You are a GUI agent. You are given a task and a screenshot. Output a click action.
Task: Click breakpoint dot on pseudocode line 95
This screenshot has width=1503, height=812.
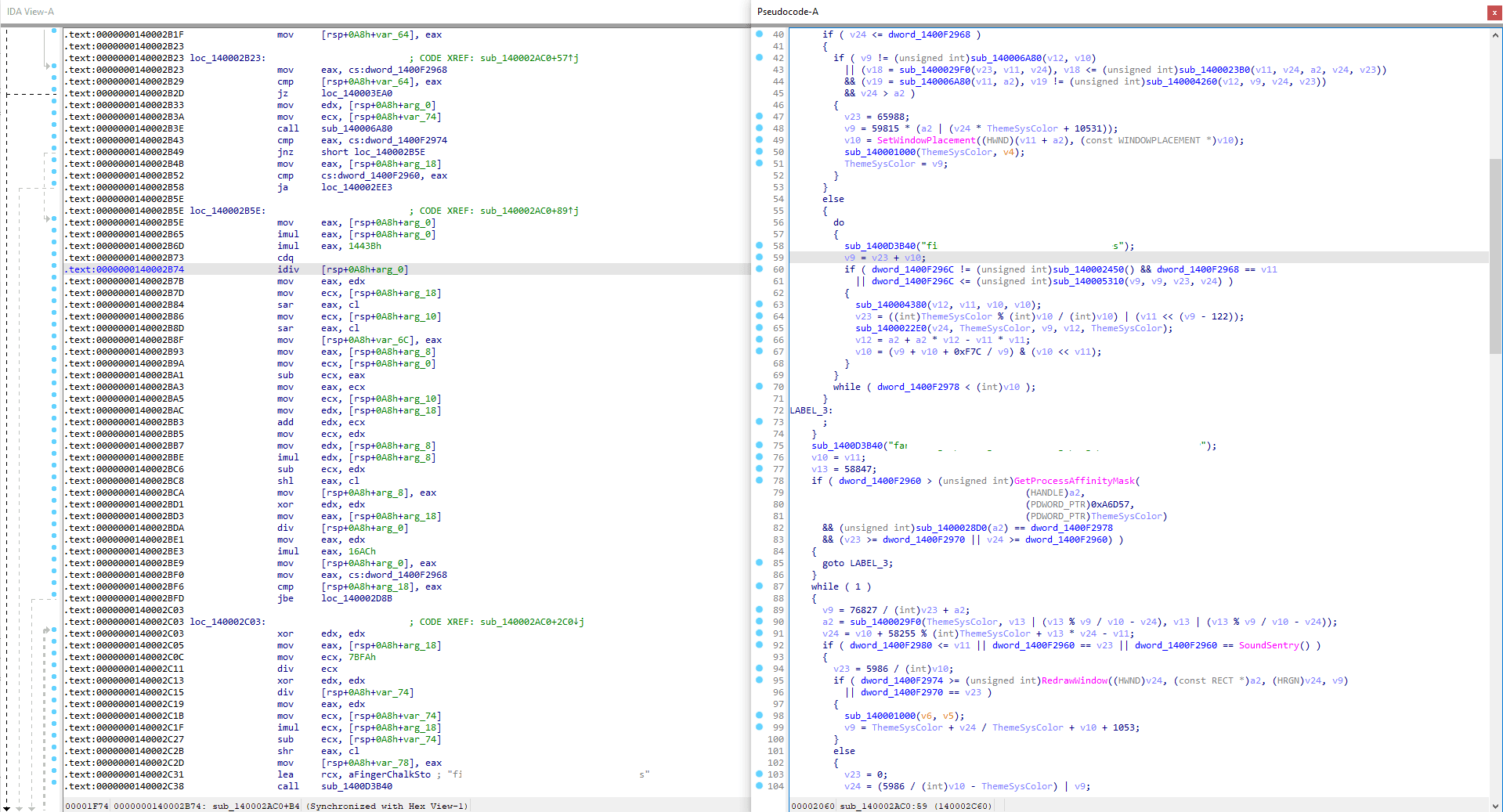pos(759,680)
